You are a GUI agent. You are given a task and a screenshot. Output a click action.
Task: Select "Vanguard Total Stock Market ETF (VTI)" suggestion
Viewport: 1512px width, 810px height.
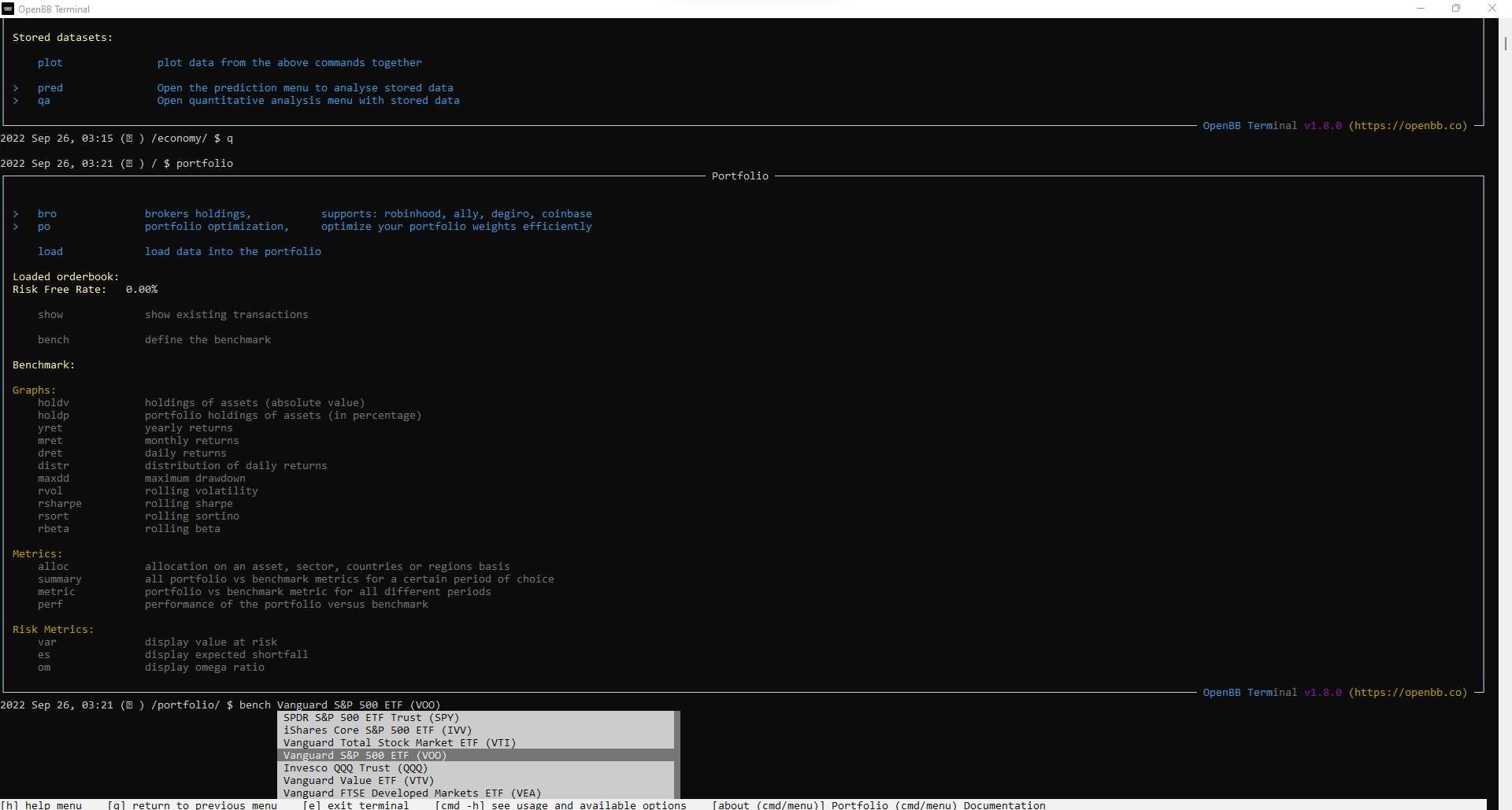pos(398,742)
